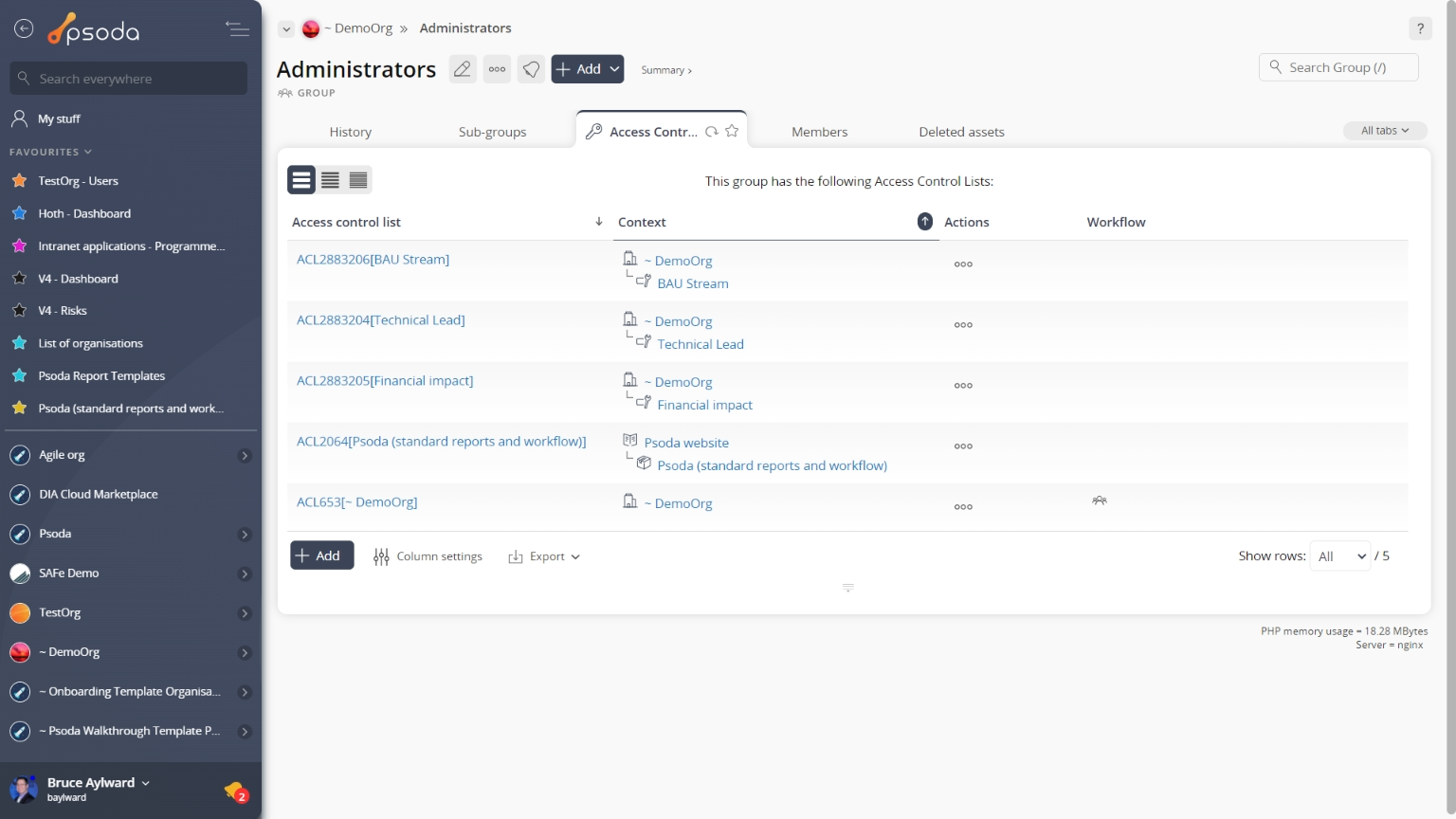Open the more options icon beside the title
This screenshot has width=1456, height=819.
[x=497, y=69]
